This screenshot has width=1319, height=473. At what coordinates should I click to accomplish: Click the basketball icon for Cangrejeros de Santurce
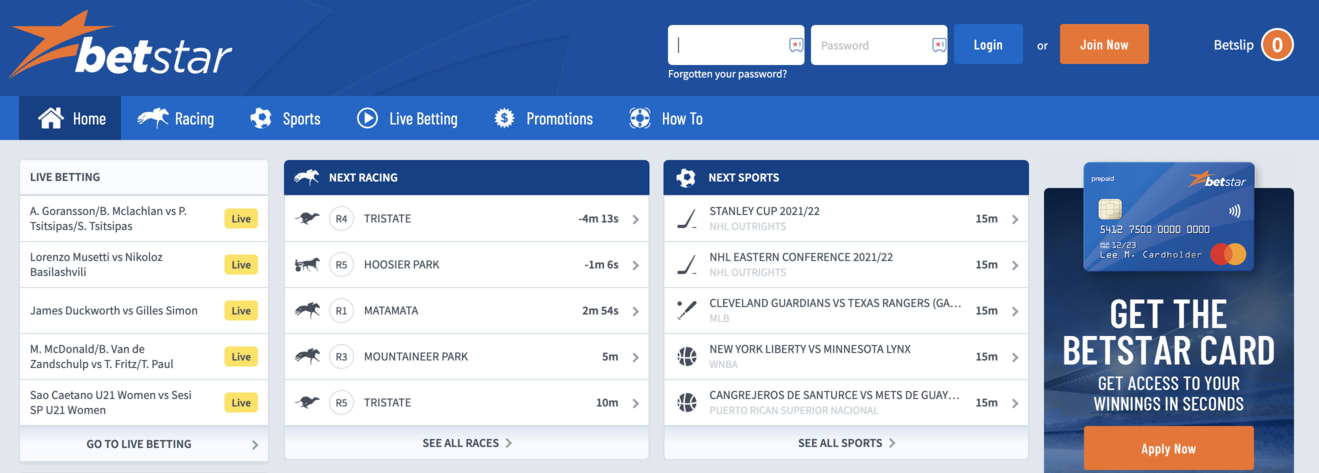tap(686, 402)
